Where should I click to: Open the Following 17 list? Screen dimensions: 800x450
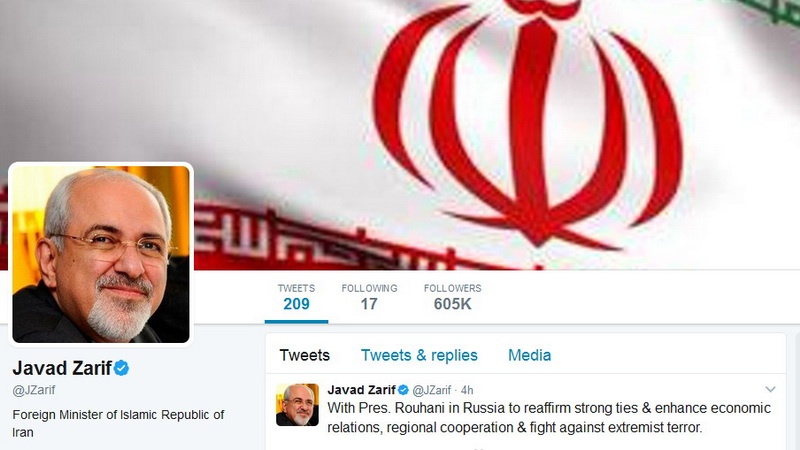coord(369,297)
